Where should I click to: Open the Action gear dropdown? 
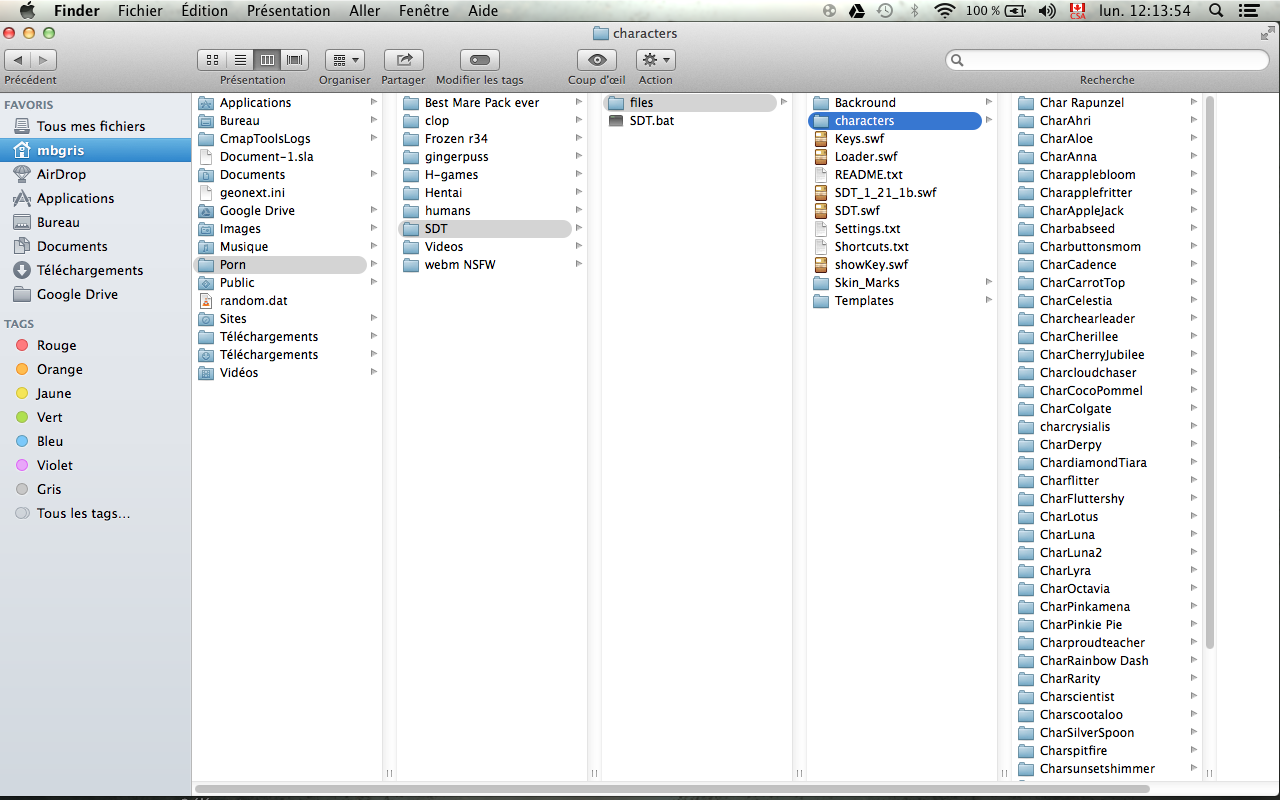655,60
